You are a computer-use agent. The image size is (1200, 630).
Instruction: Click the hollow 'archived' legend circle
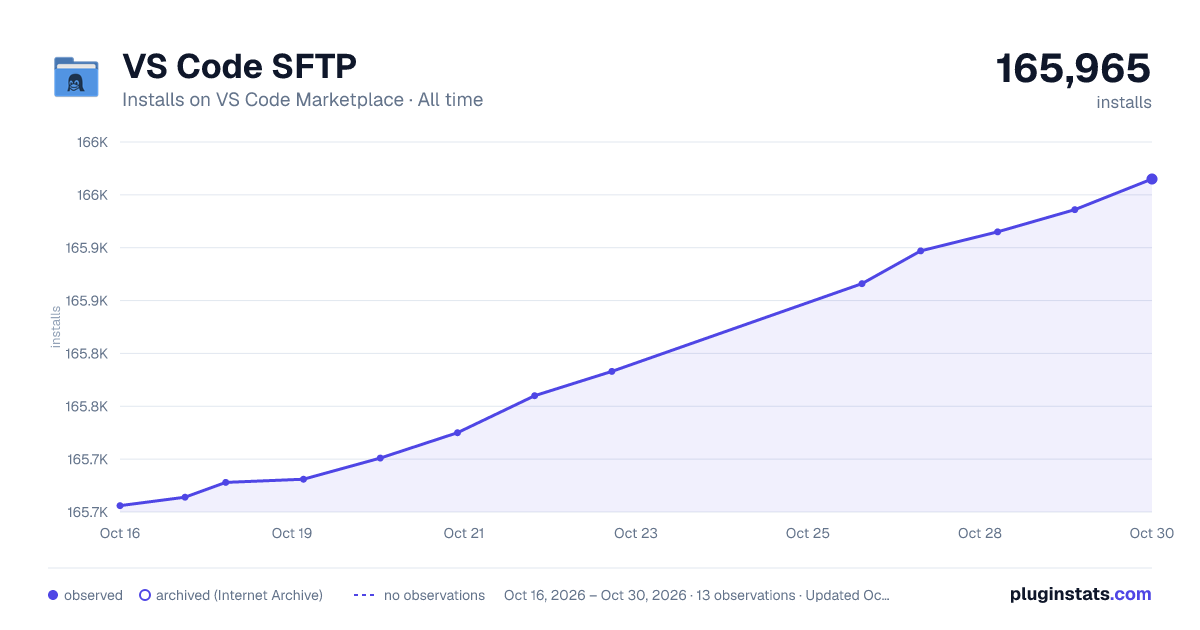click(x=145, y=595)
